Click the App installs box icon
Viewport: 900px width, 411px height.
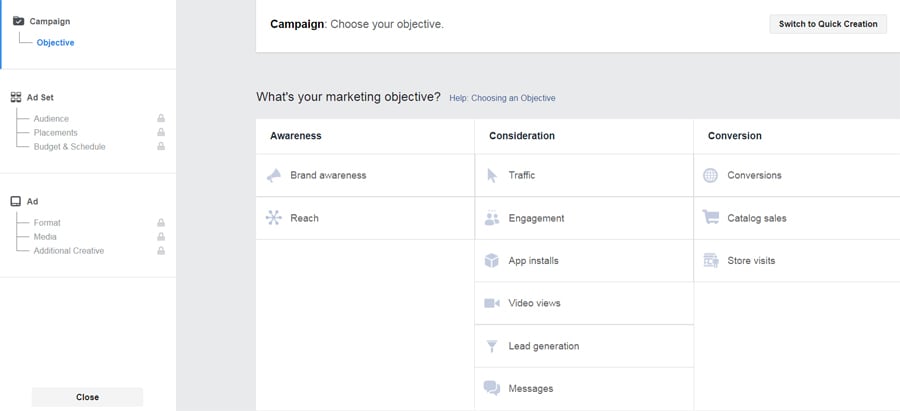[492, 261]
